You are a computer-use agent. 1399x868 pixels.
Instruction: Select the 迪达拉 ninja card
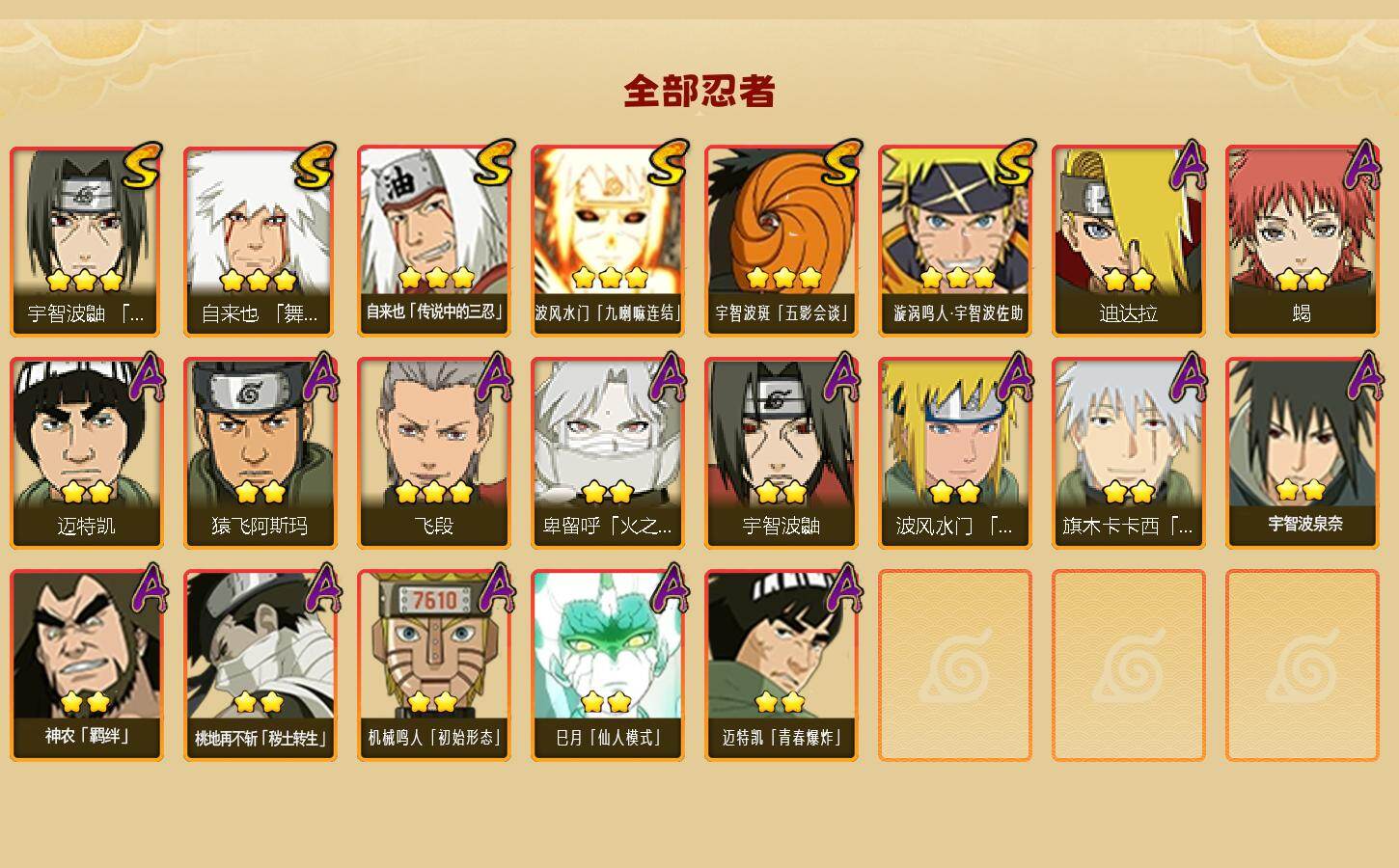coord(1128,241)
